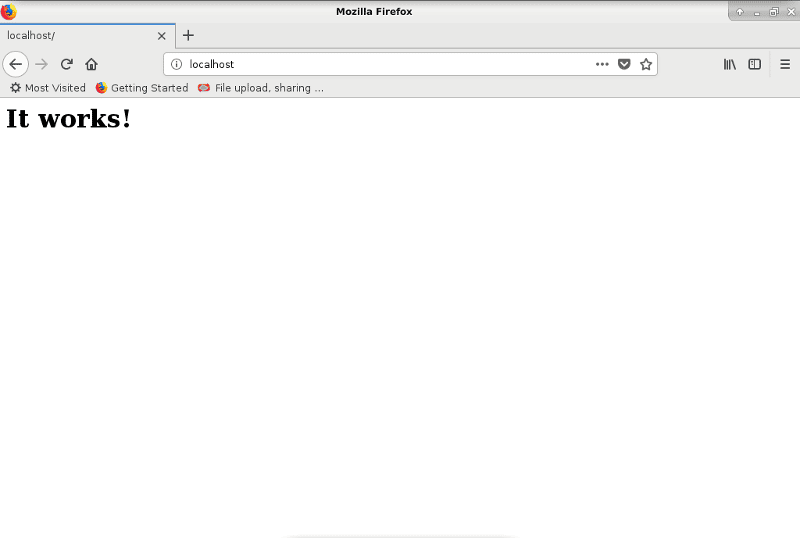Show site information icon in address bar

point(177,64)
